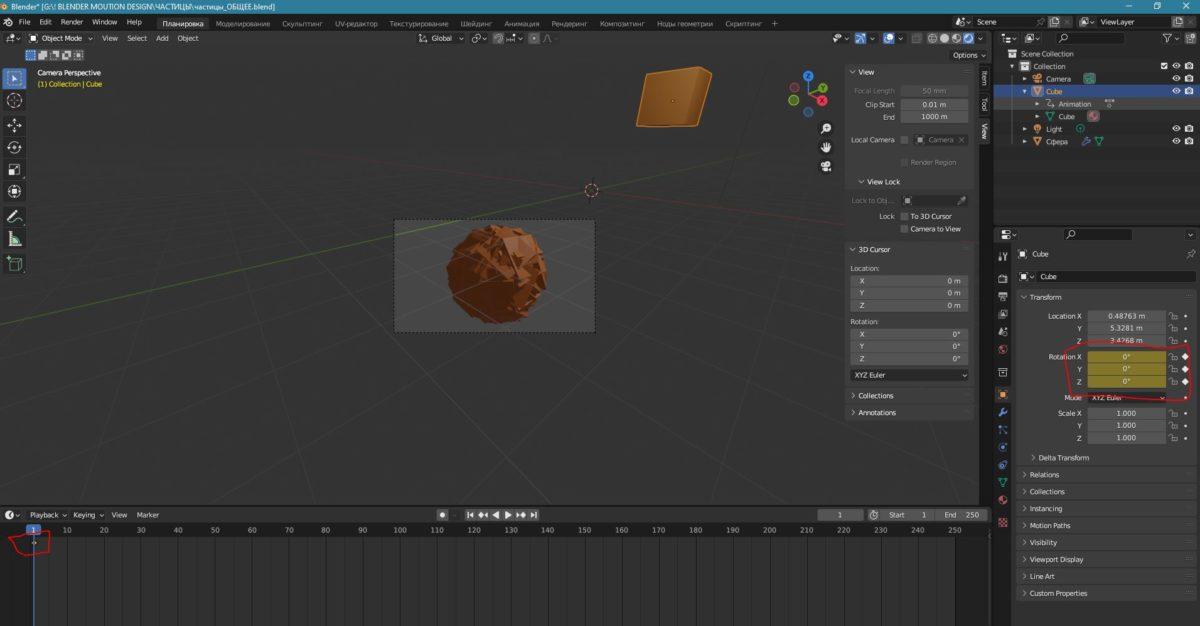This screenshot has height=626, width=1200.
Task: Toggle auto keying record button
Action: (x=442, y=515)
